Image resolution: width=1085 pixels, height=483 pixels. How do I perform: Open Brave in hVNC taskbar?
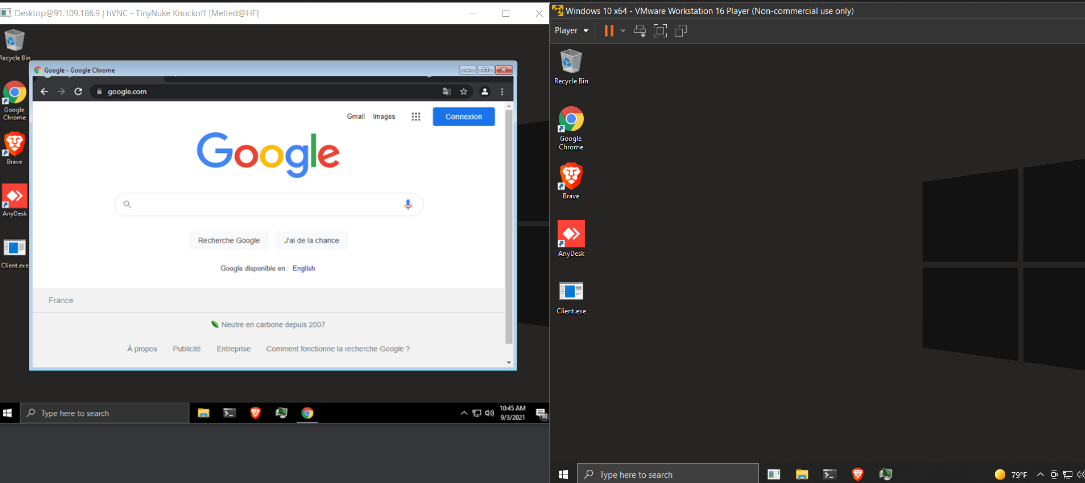tap(255, 413)
